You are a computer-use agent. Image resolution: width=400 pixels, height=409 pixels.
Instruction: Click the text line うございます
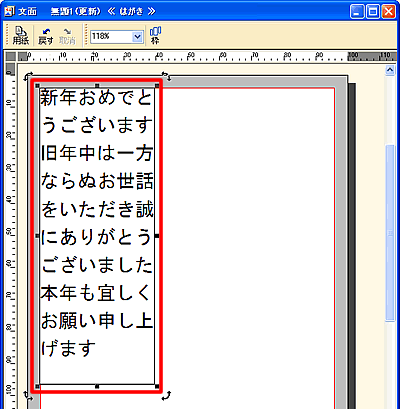(97, 126)
